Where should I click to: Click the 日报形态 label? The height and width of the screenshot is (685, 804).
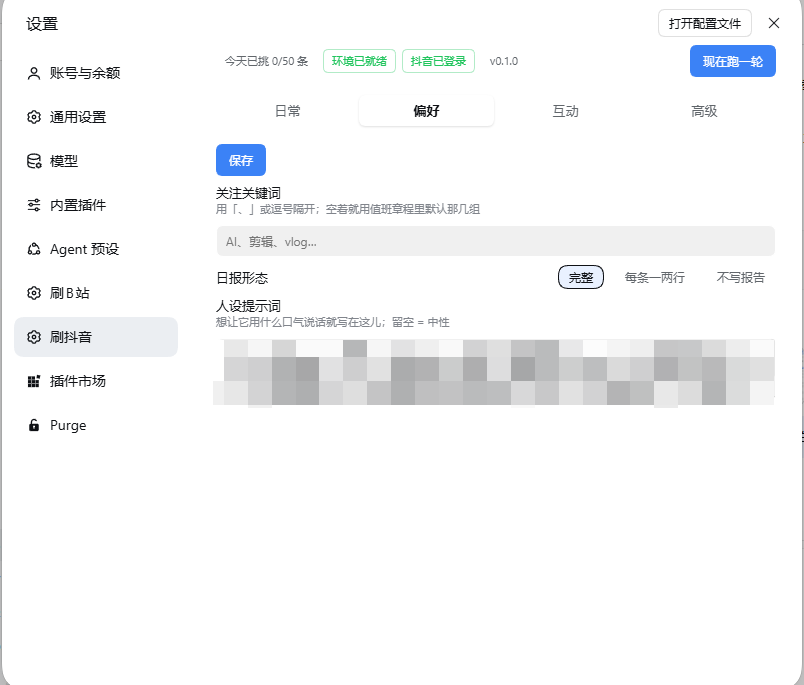[x=242, y=278]
